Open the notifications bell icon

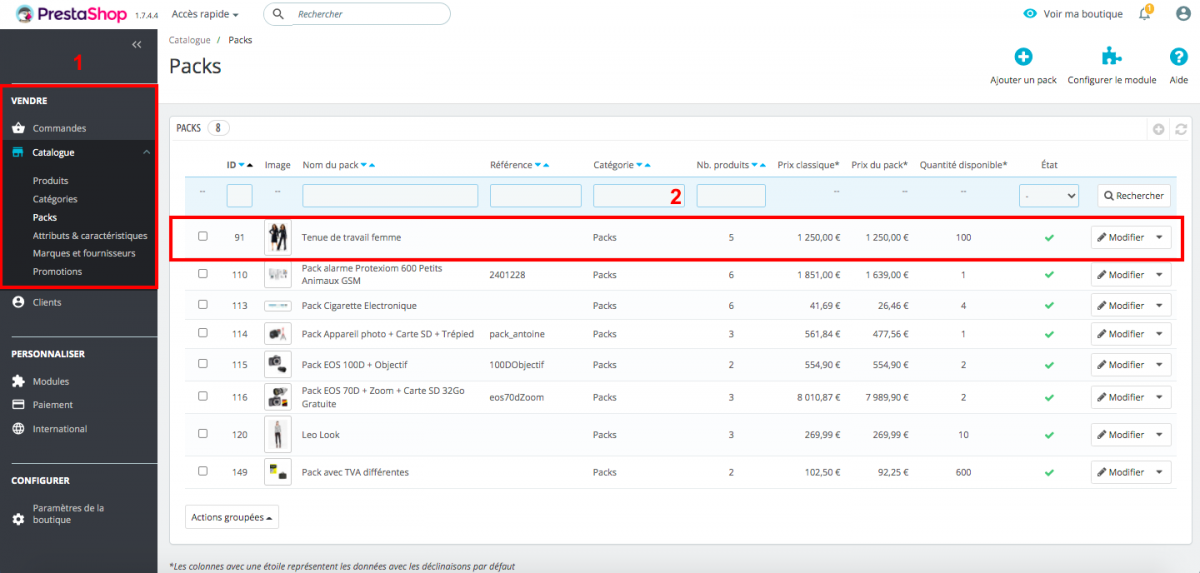[1145, 14]
